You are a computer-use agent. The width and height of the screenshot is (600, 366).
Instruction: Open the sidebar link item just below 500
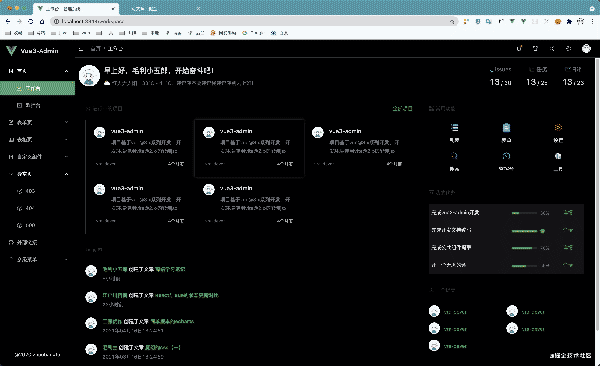coord(38,242)
